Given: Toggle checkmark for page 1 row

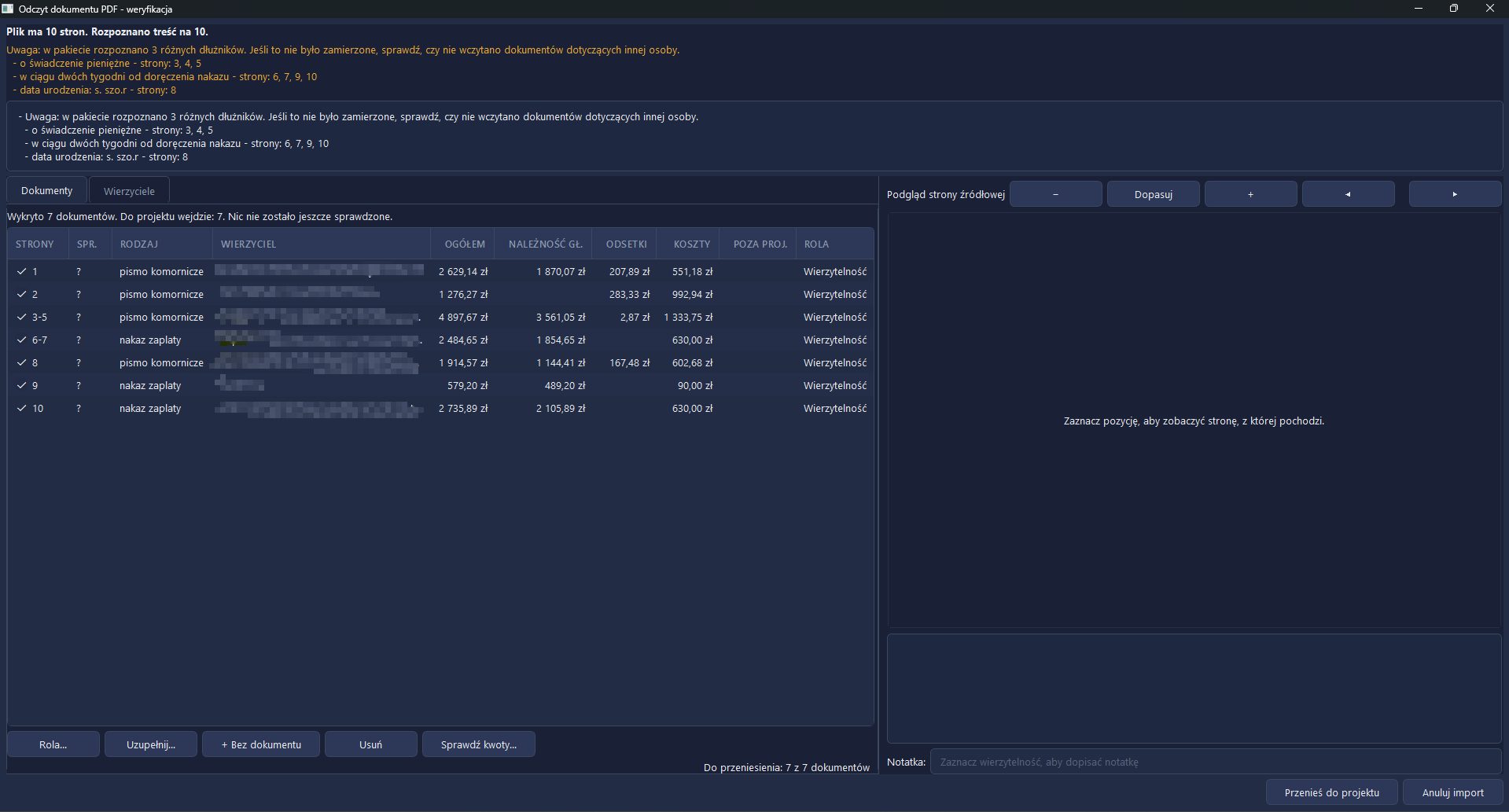Looking at the screenshot, I should tap(21, 271).
